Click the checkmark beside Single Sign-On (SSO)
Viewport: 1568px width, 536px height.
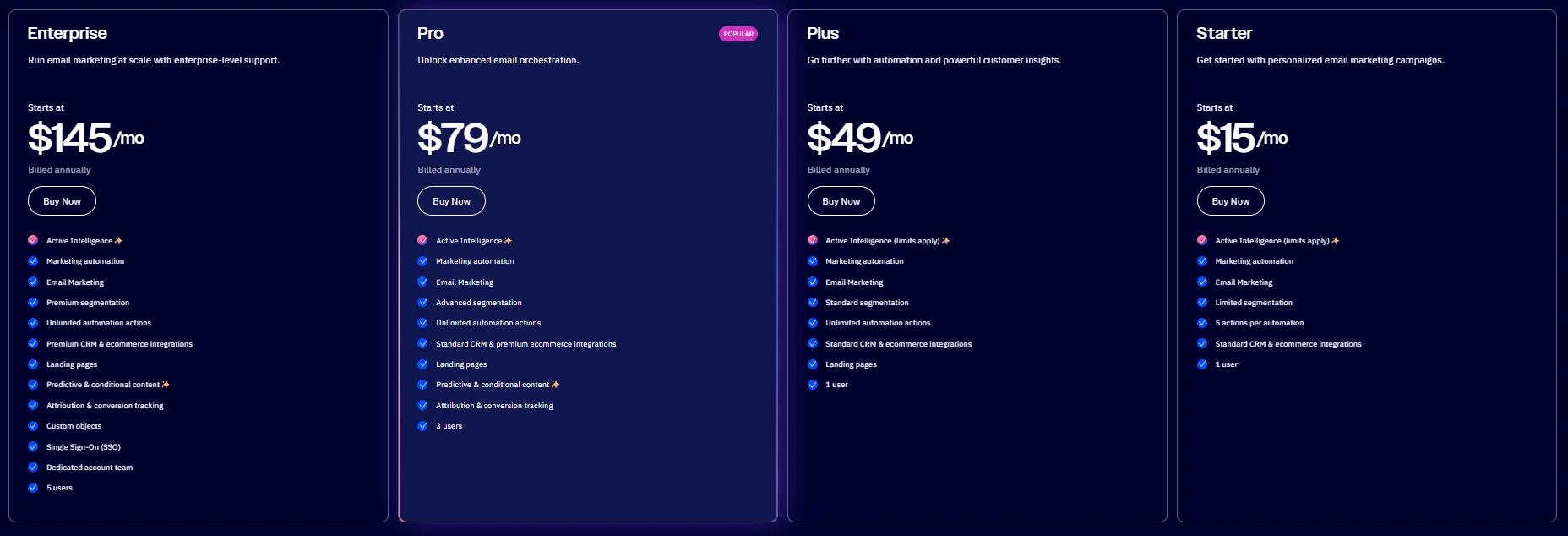pyautogui.click(x=32, y=446)
